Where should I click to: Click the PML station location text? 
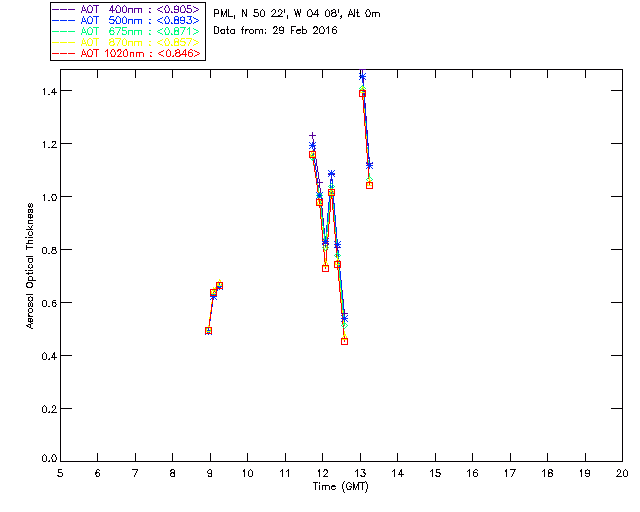[297, 13]
